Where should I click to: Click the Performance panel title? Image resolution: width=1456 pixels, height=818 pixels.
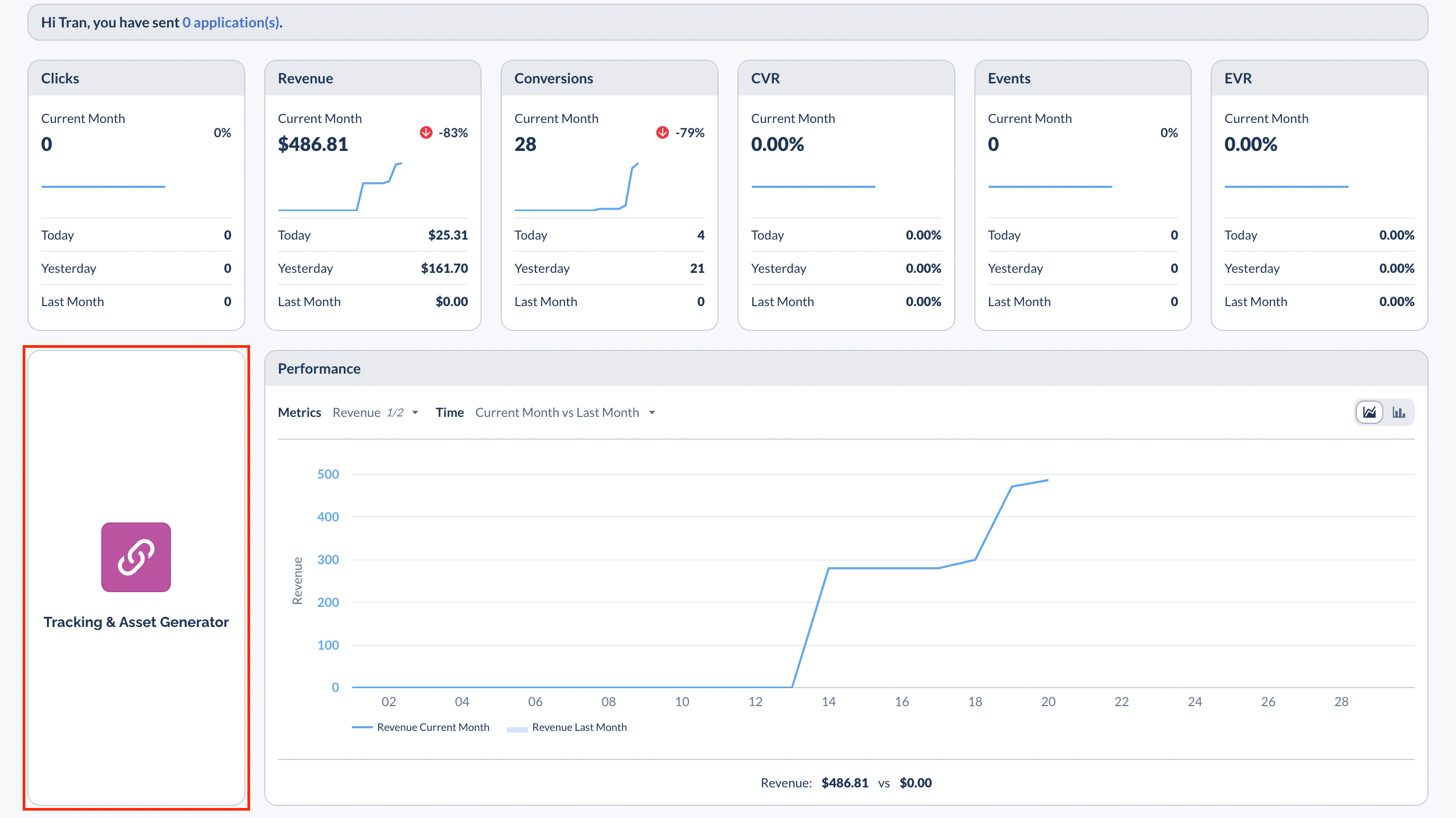tap(319, 368)
